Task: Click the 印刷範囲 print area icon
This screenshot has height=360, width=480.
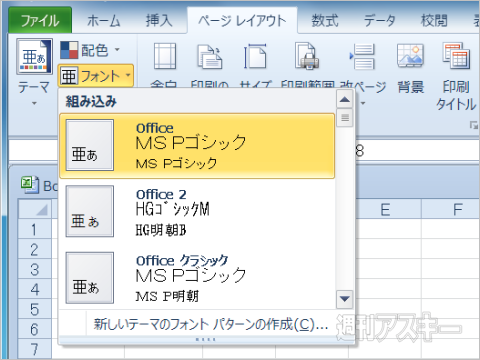Action: click(307, 56)
